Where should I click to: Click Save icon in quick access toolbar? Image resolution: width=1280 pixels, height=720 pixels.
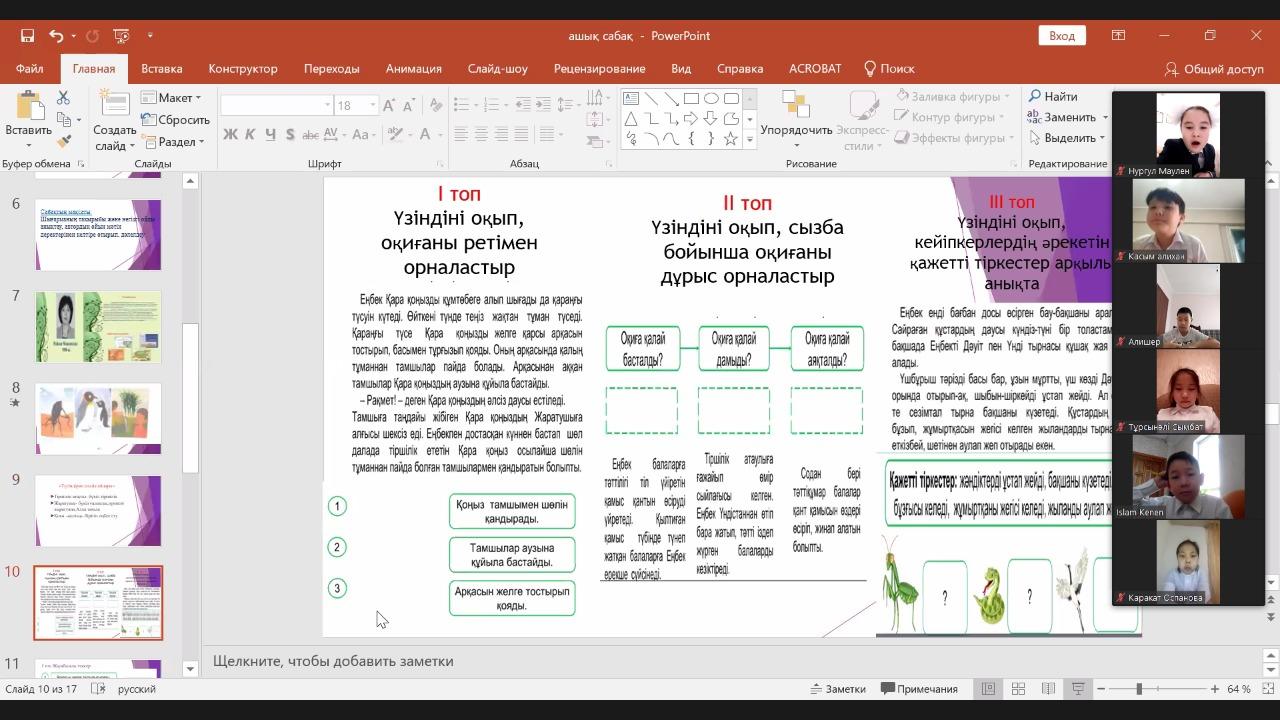pyautogui.click(x=27, y=36)
